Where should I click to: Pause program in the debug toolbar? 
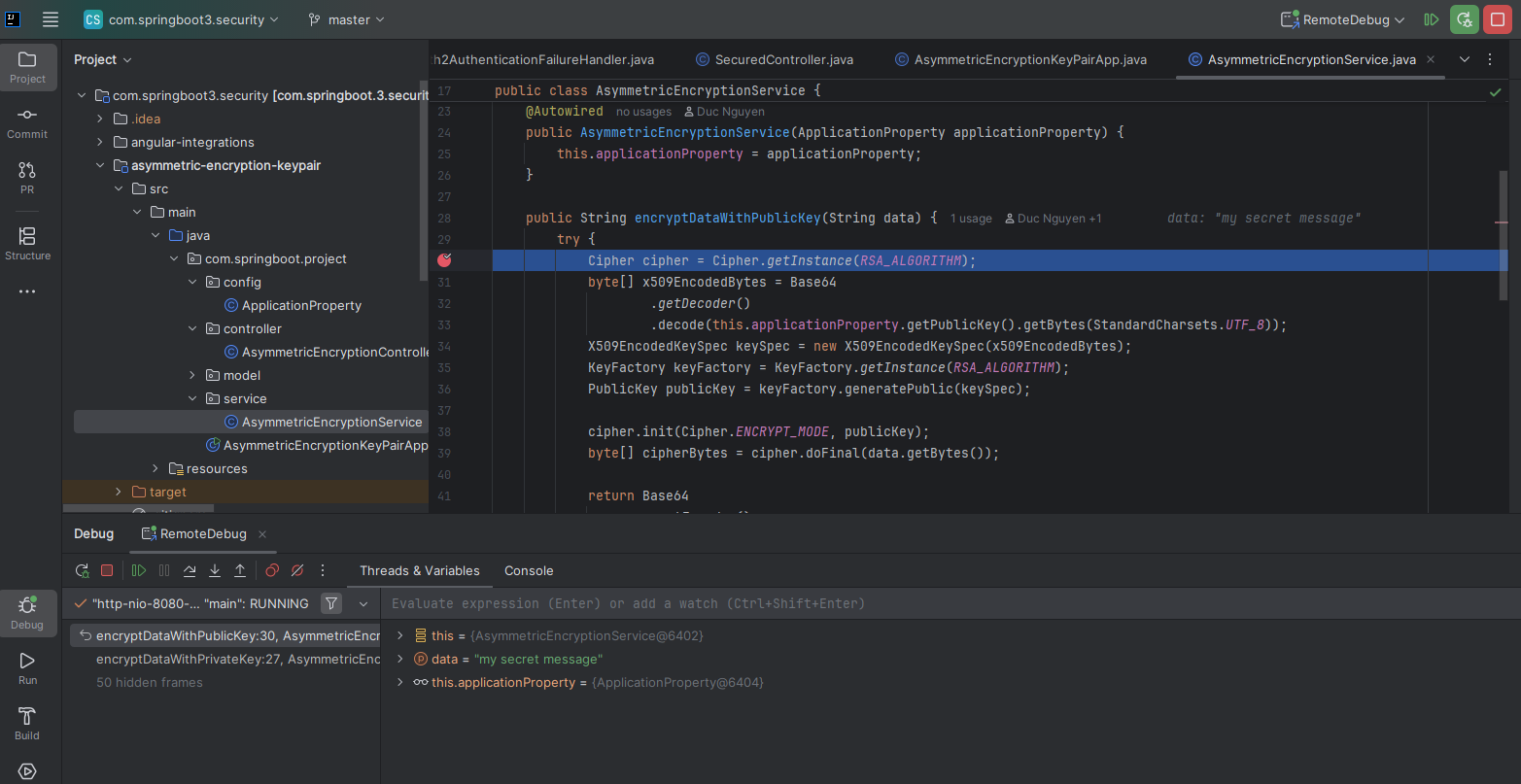click(x=164, y=570)
